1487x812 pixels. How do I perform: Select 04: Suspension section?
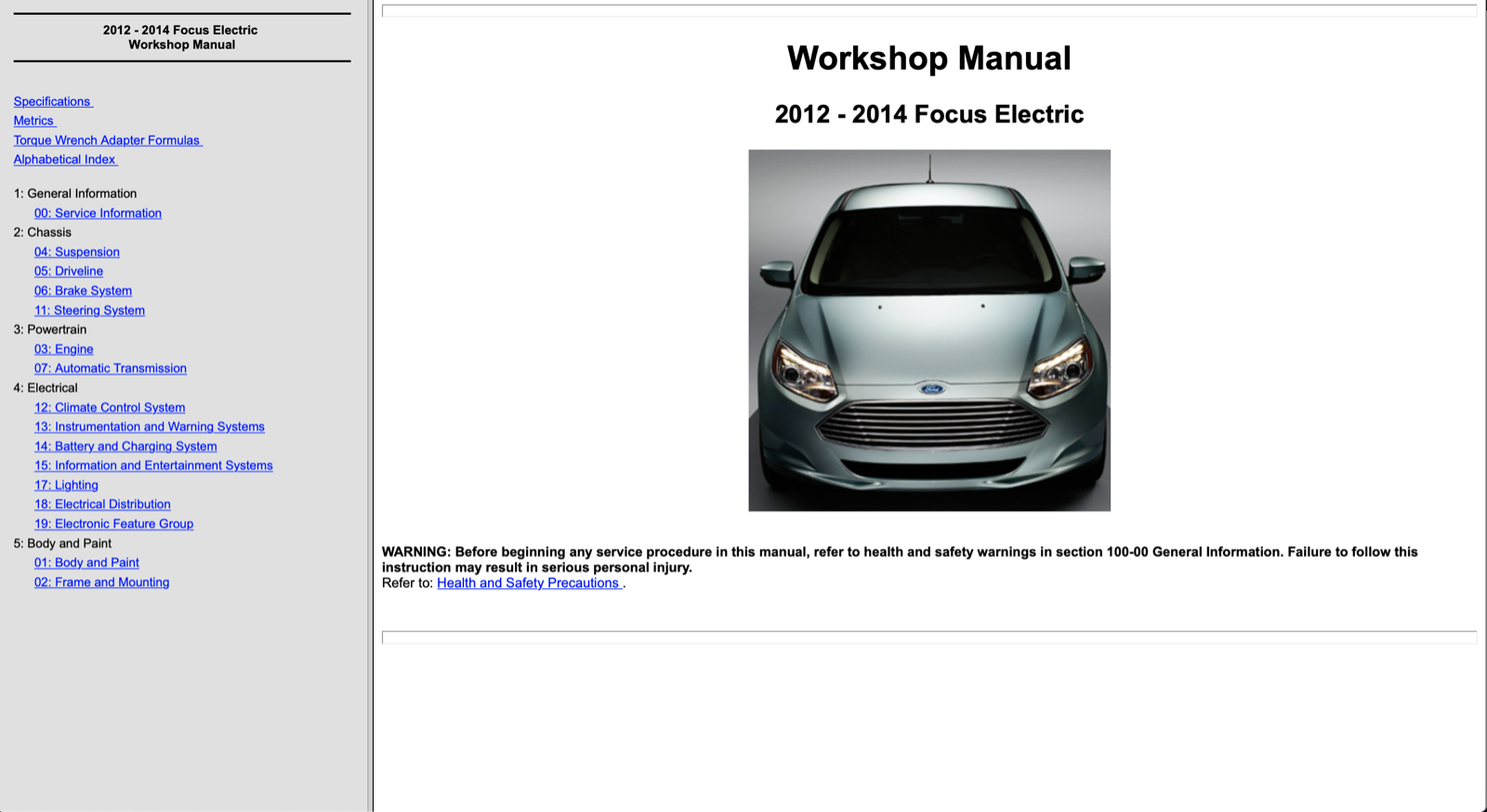coord(77,252)
